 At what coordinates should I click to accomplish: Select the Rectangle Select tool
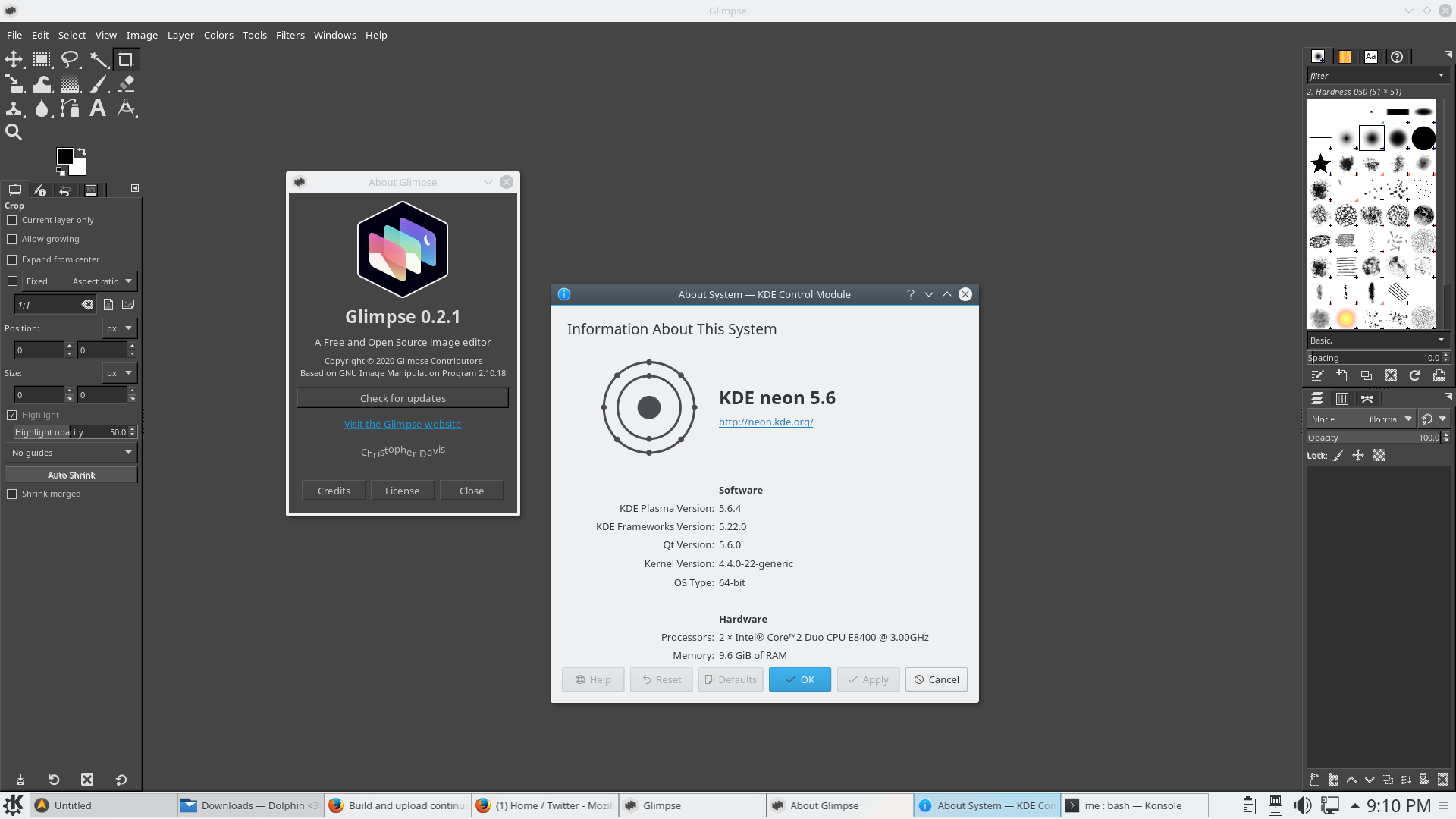[42, 59]
